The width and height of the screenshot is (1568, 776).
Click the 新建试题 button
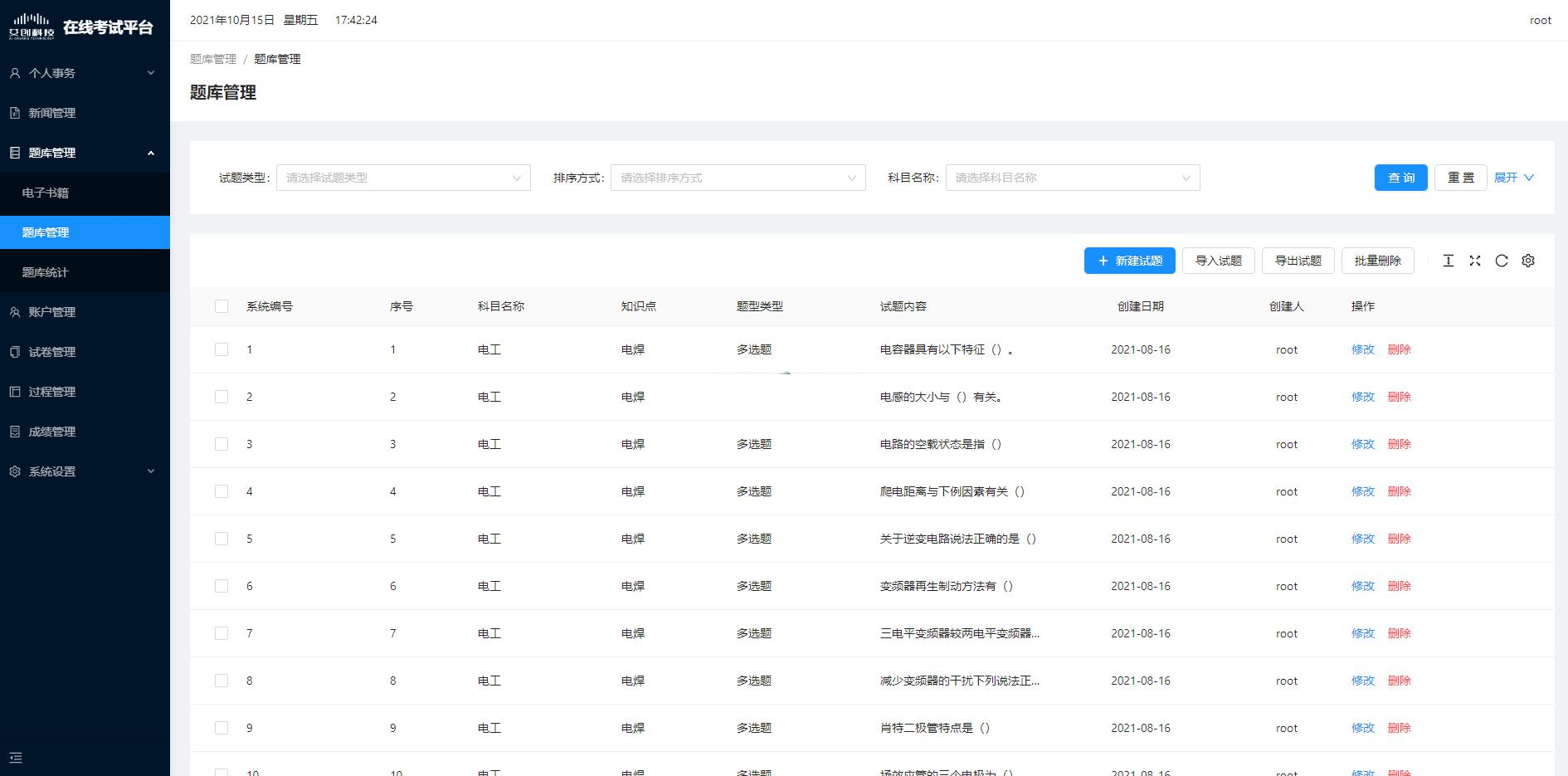1129,261
